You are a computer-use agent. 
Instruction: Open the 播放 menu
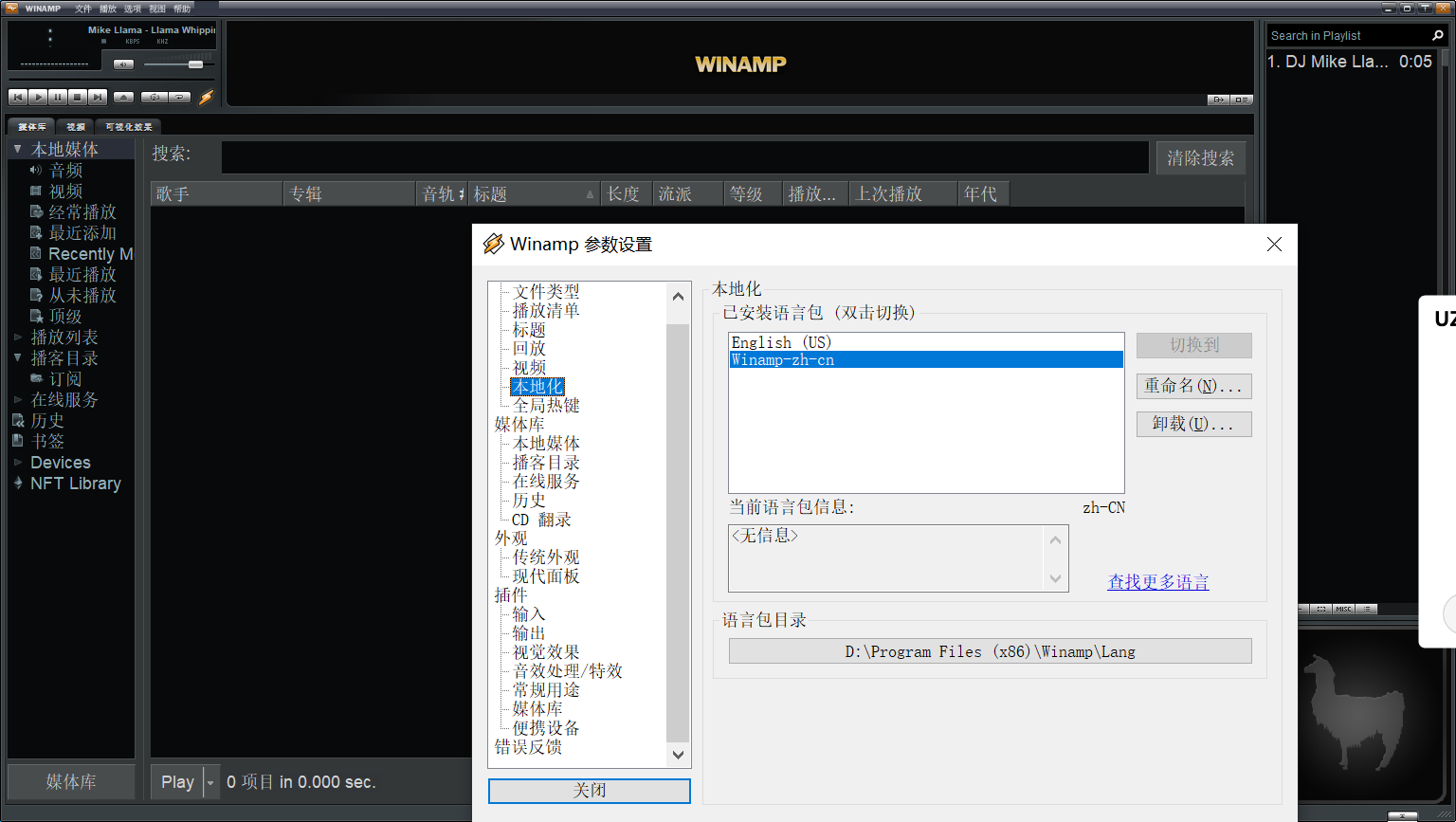(x=107, y=9)
